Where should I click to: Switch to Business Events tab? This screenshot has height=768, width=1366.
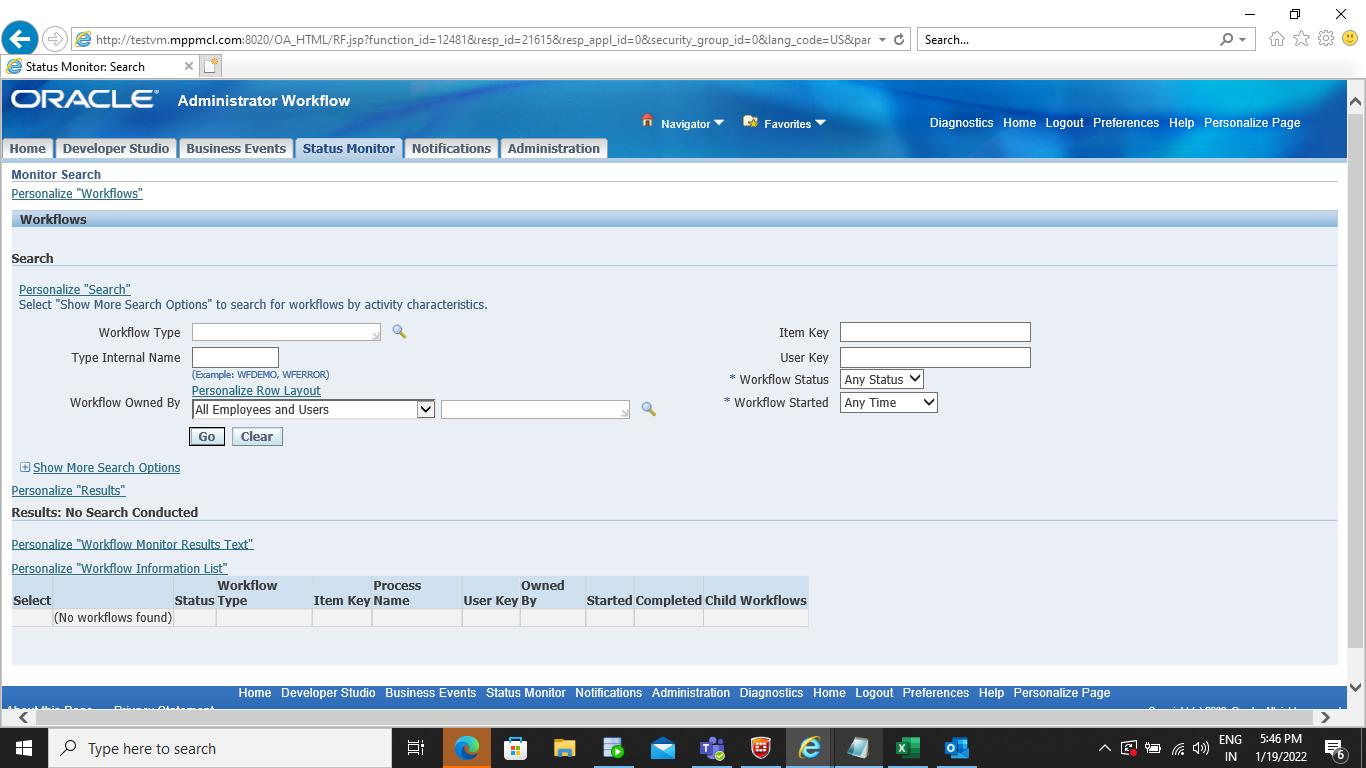(236, 148)
